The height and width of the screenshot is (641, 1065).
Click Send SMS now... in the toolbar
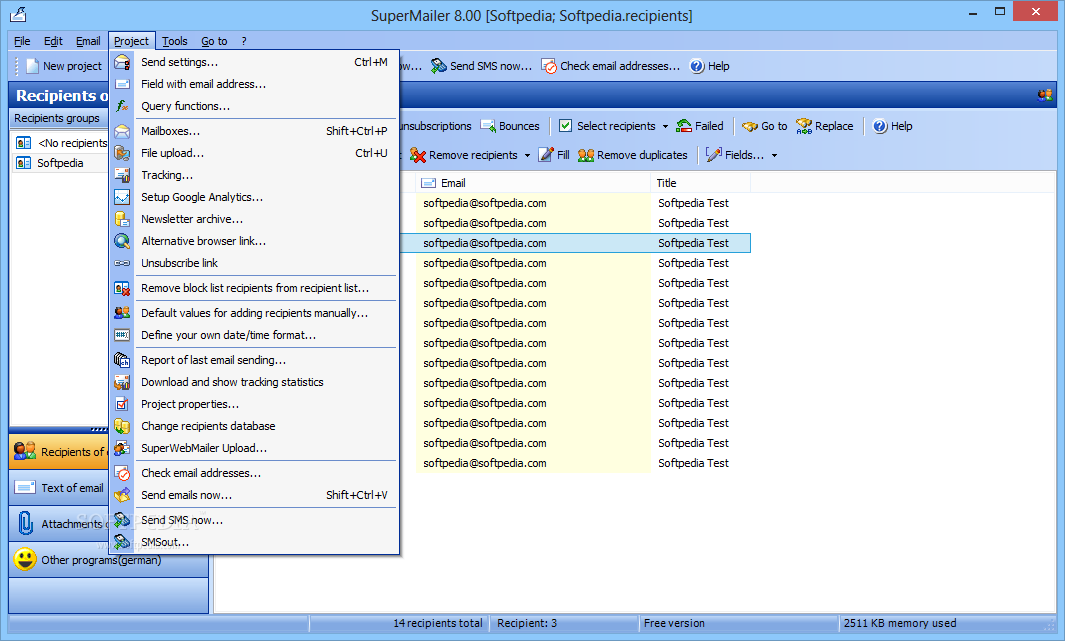pos(482,66)
